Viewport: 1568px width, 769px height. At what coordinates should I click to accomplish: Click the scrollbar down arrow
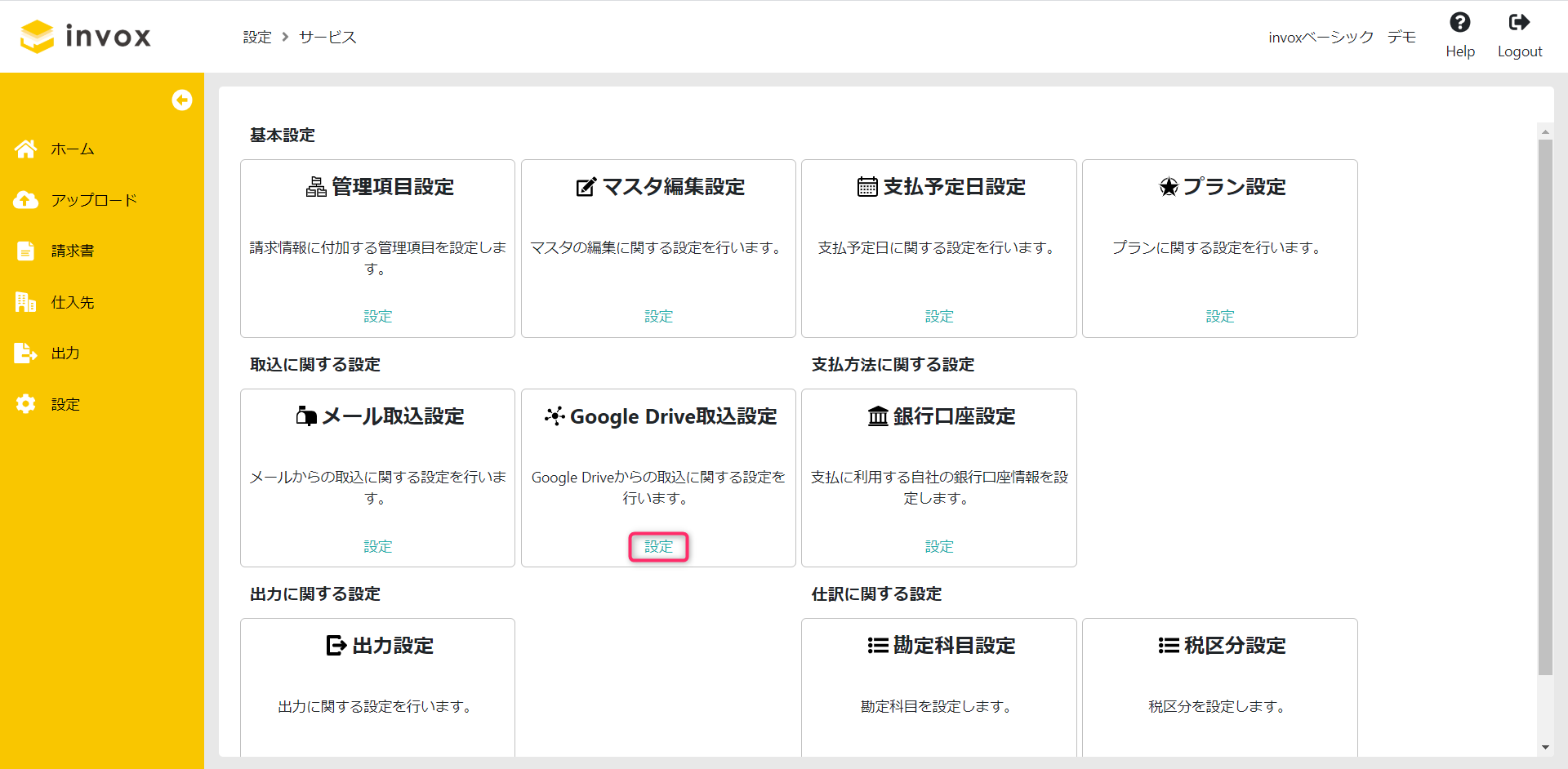coord(1545,747)
